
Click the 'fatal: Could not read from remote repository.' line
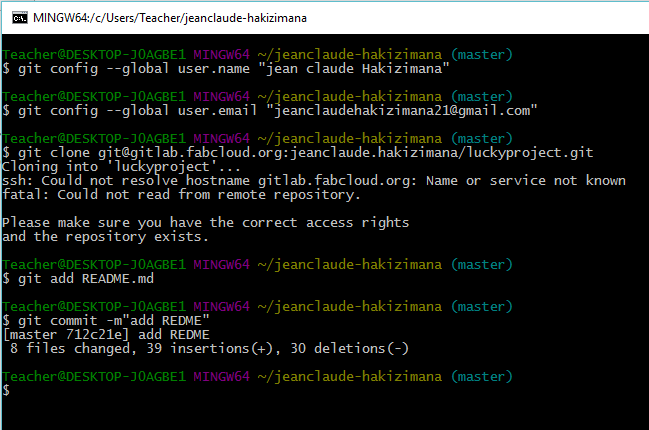click(181, 195)
